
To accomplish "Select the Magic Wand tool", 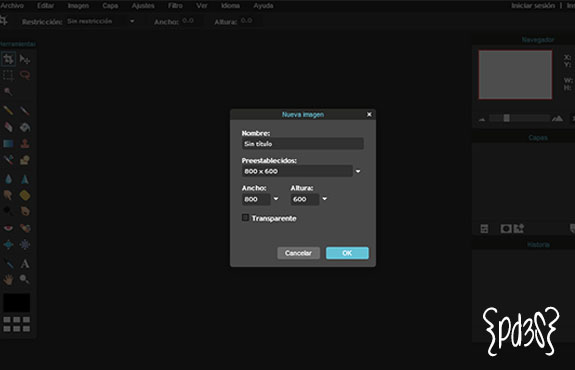I will point(8,91).
